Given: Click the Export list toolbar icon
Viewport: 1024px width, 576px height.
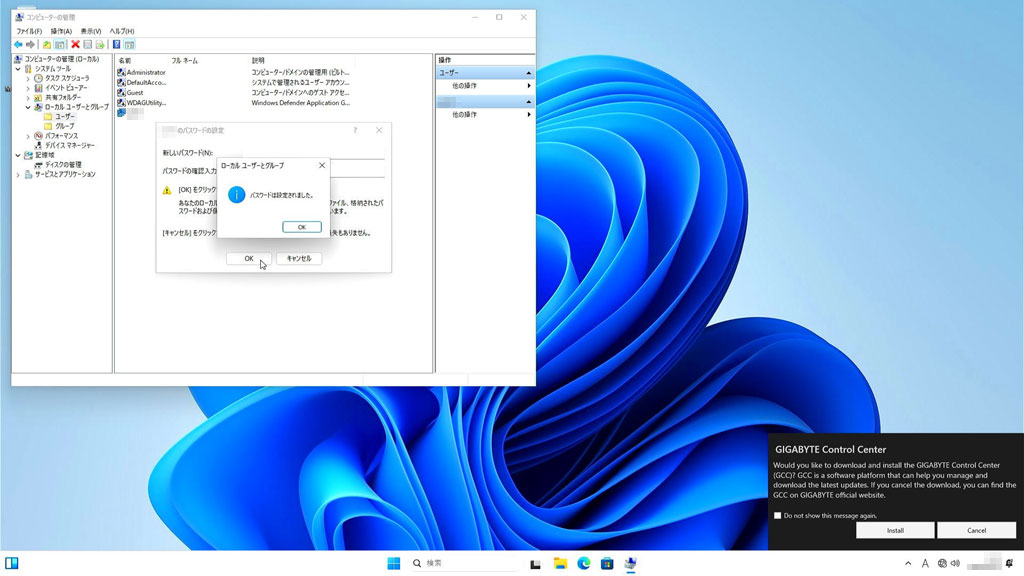Looking at the screenshot, I should 100,45.
